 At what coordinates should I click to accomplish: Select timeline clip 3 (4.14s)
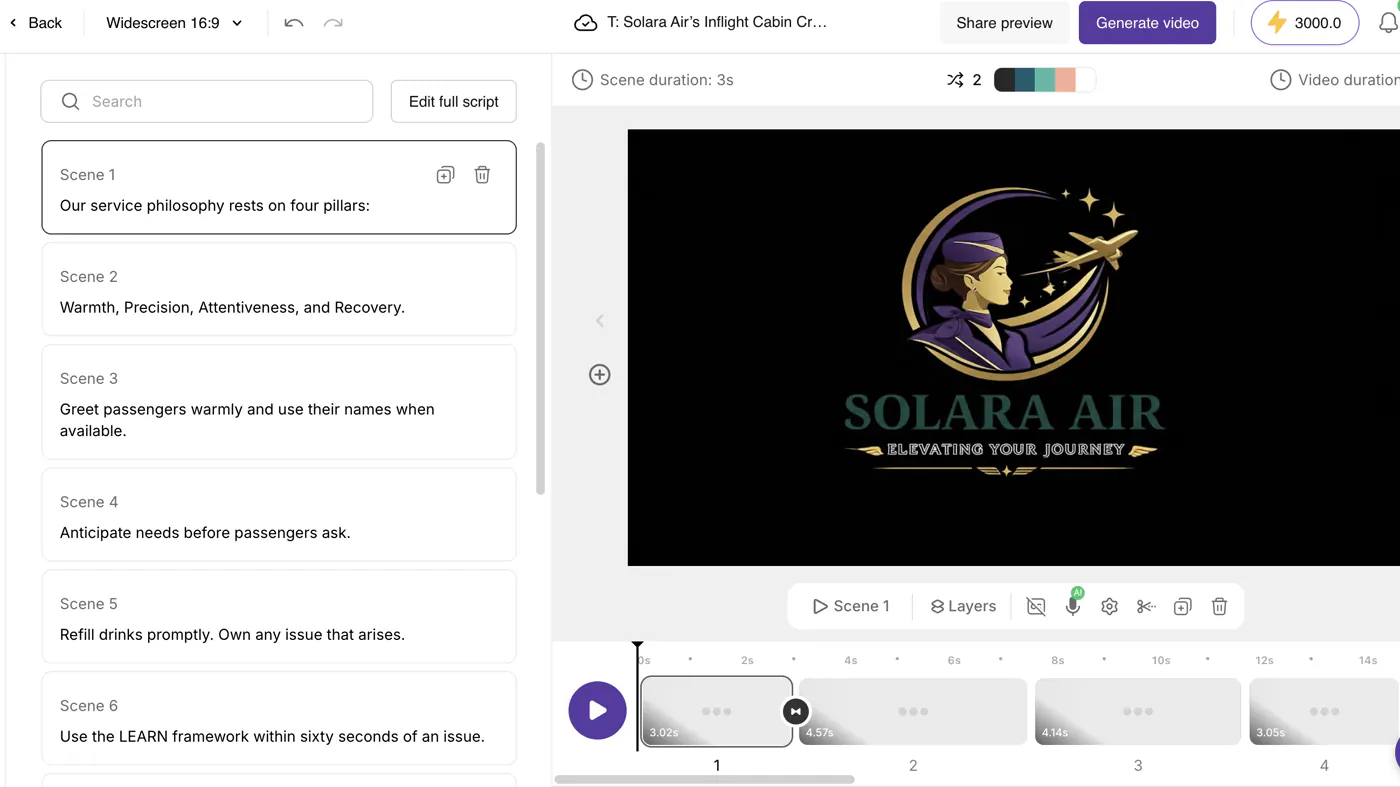1138,711
